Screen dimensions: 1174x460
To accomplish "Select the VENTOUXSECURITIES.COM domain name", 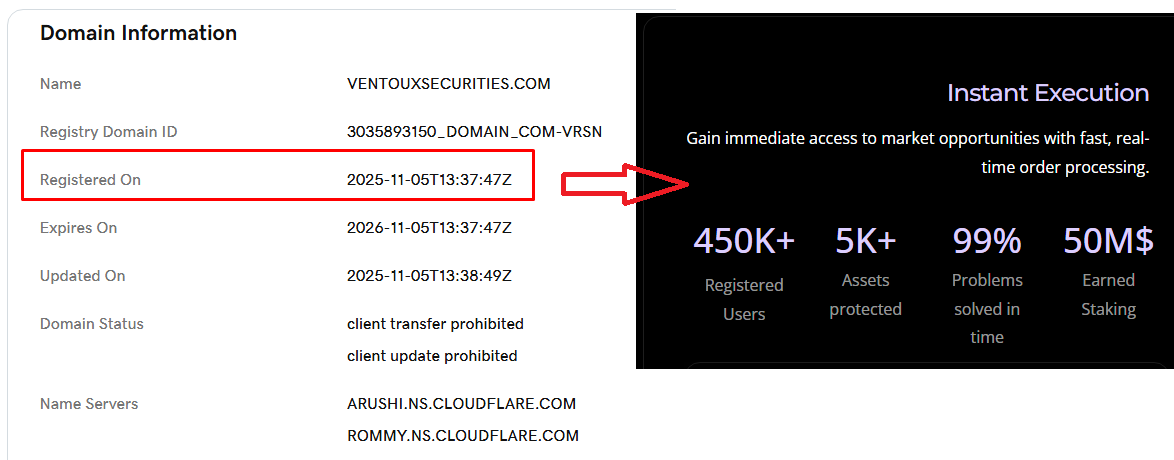I will pyautogui.click(x=448, y=84).
